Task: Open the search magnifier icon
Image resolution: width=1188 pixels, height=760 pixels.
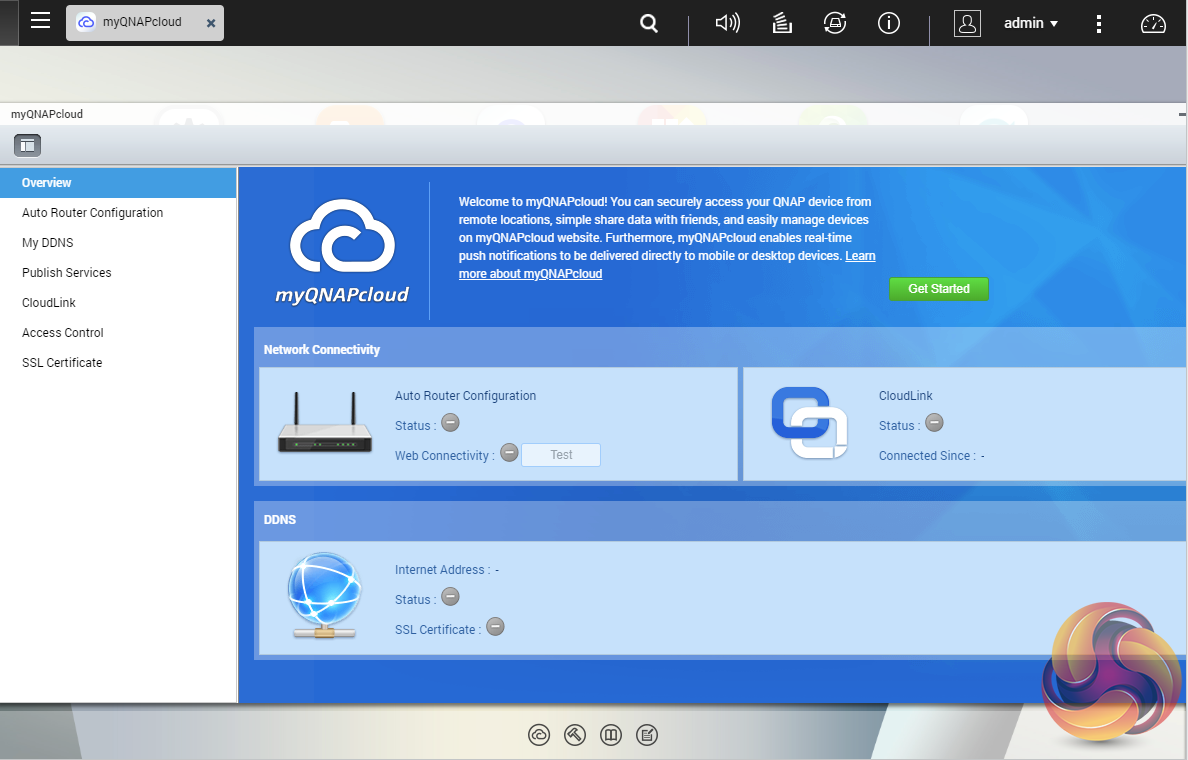Action: [649, 23]
